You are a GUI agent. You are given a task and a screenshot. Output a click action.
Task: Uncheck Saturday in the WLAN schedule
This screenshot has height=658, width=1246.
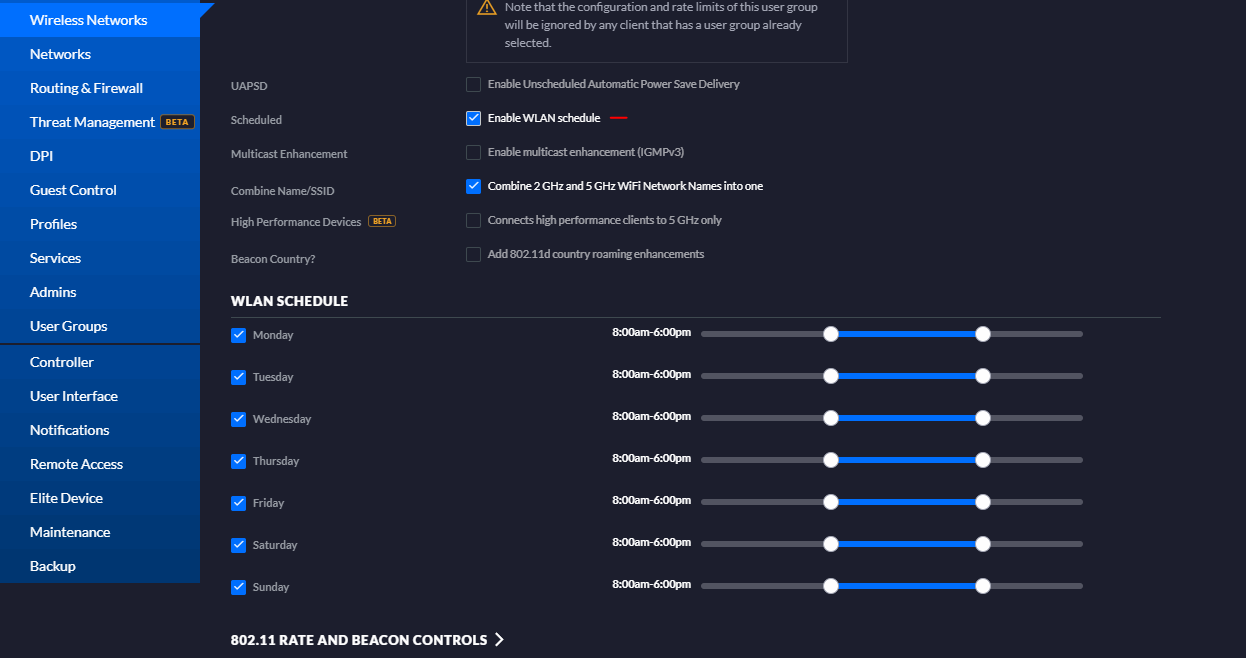click(x=239, y=545)
